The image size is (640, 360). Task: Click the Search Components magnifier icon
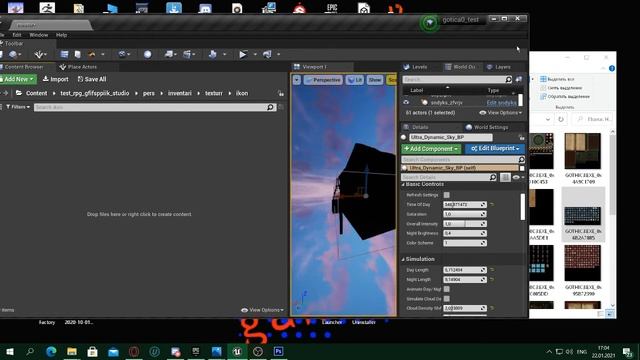pyautogui.click(x=521, y=159)
